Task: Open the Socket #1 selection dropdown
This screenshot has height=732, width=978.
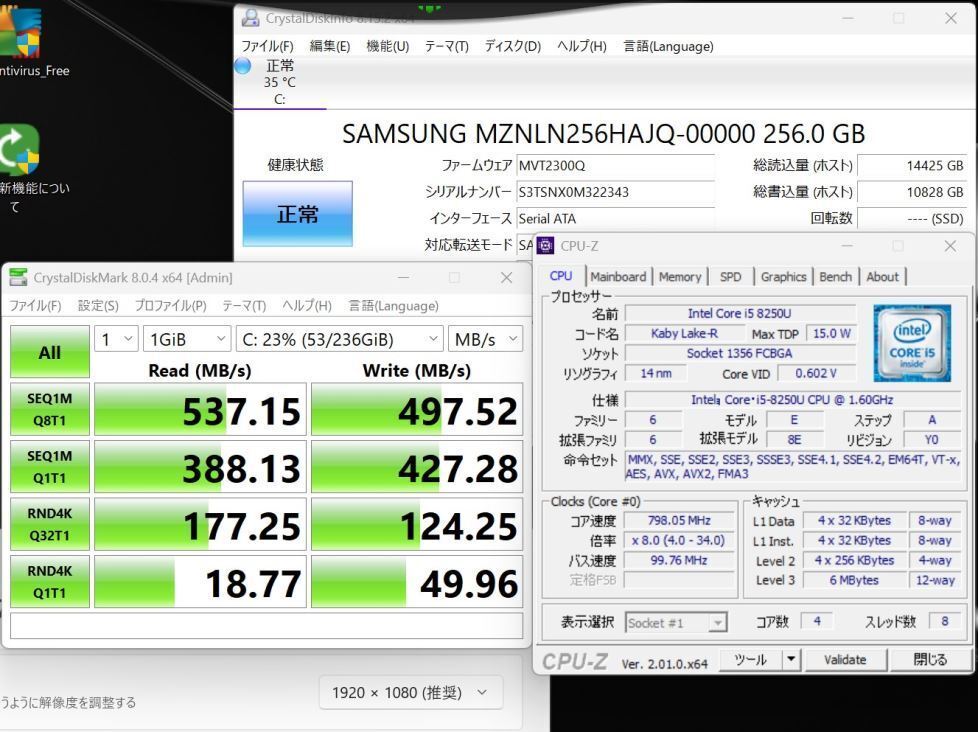Action: pyautogui.click(x=676, y=622)
